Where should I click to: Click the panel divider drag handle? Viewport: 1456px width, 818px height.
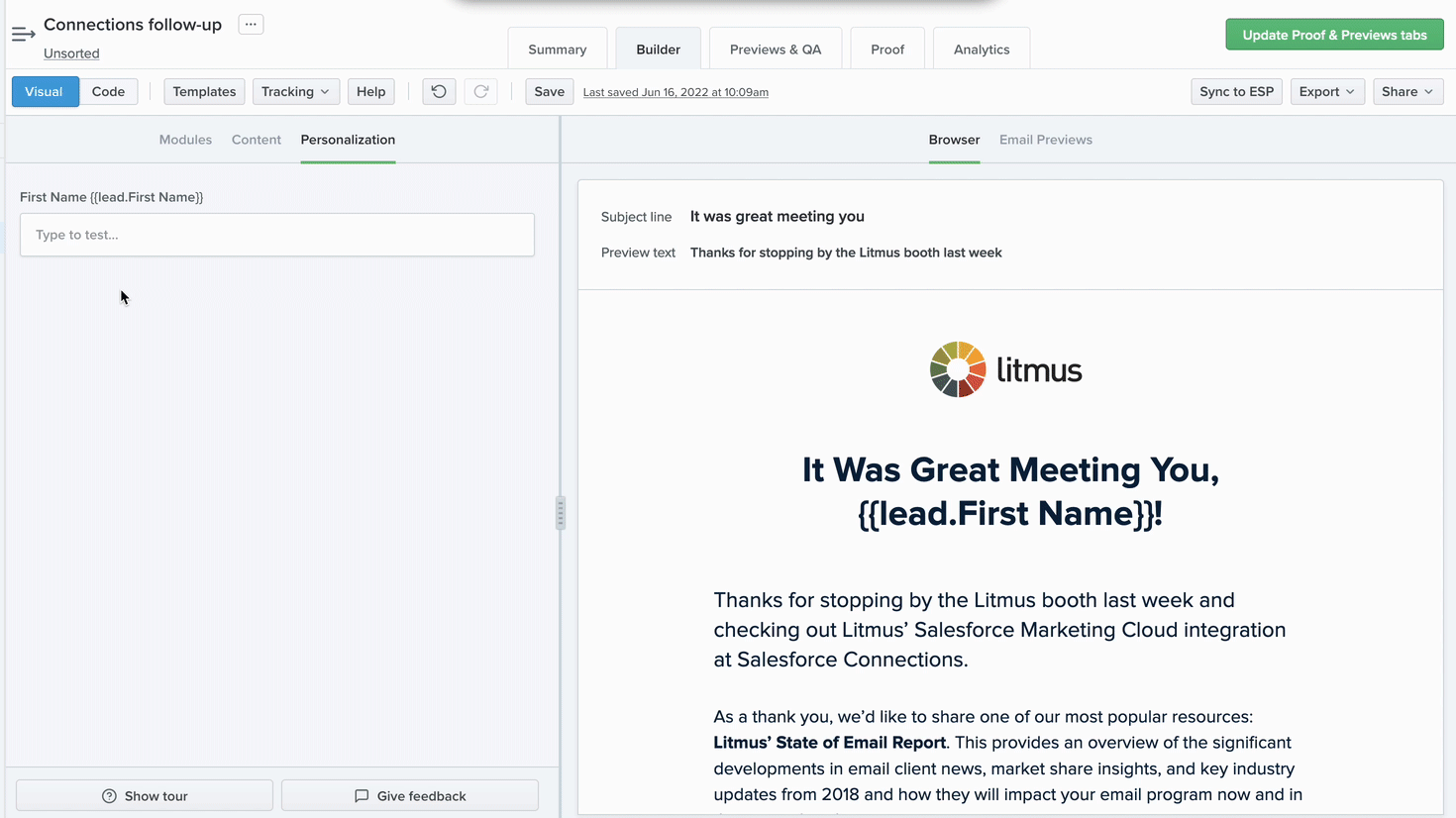[x=561, y=513]
